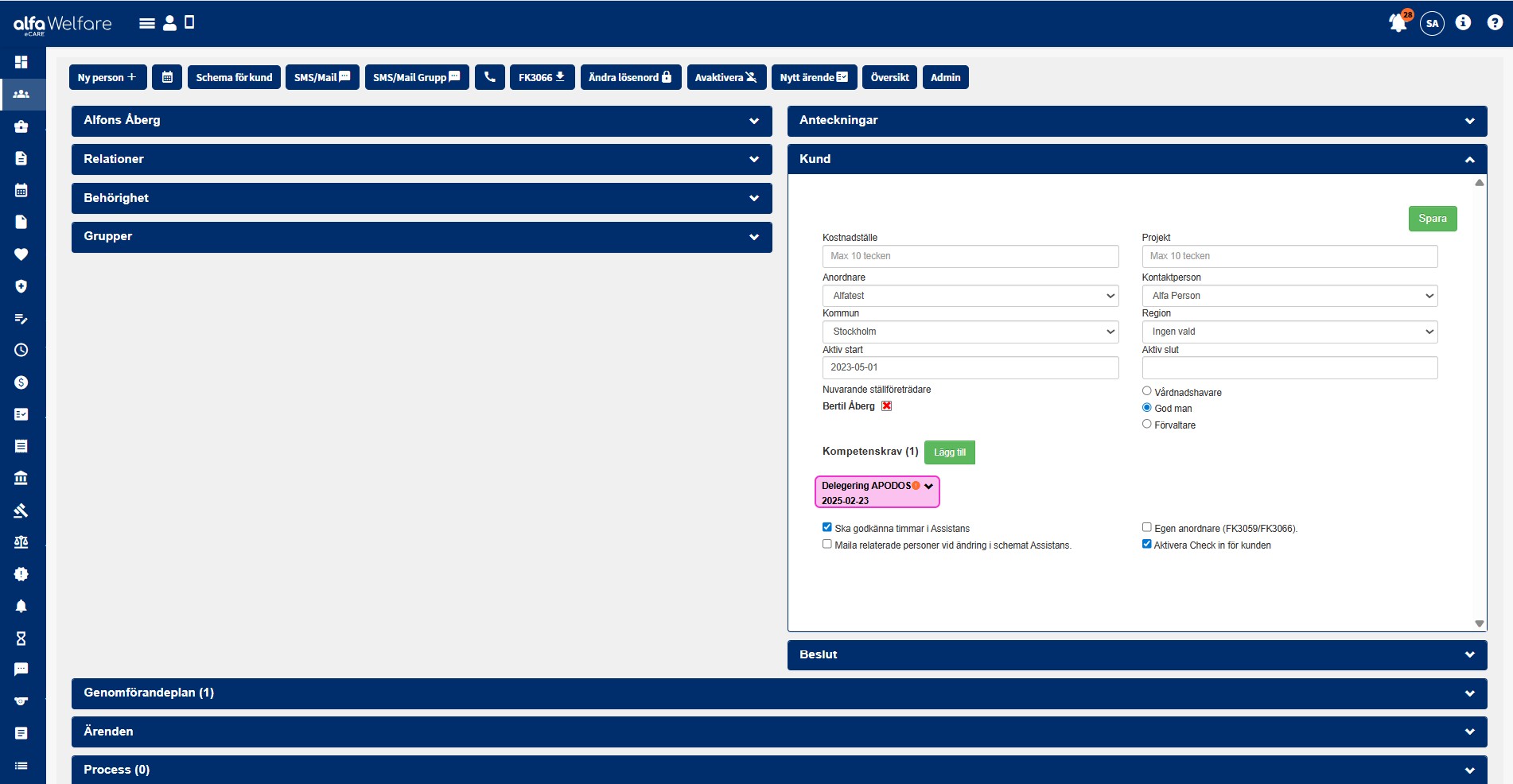Open the Kommun dropdown showing Stockholm
The image size is (1513, 784).
point(970,332)
